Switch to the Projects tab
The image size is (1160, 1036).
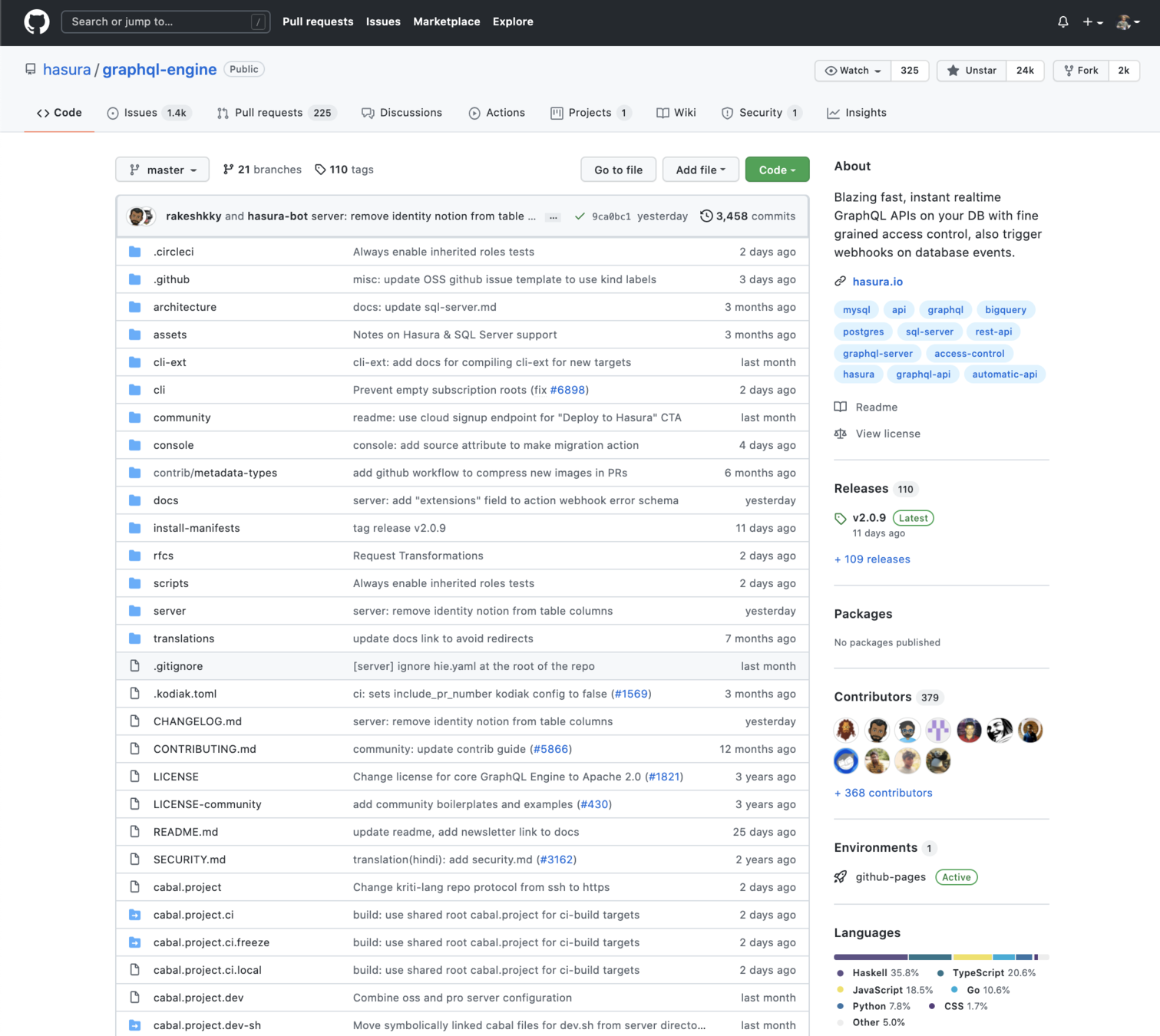(590, 113)
